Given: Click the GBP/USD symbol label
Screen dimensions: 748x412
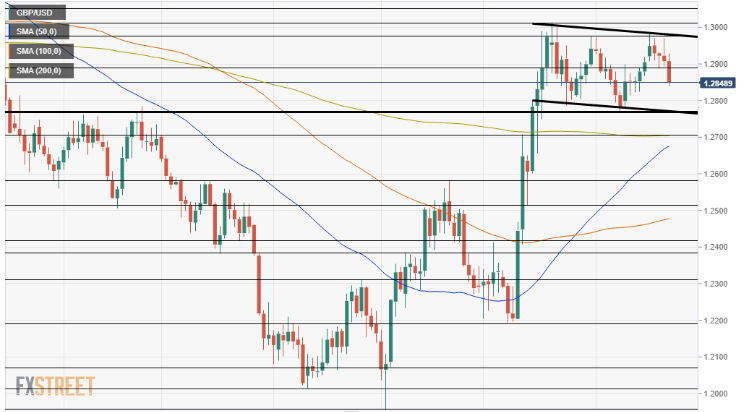Looking at the screenshot, I should (x=36, y=14).
